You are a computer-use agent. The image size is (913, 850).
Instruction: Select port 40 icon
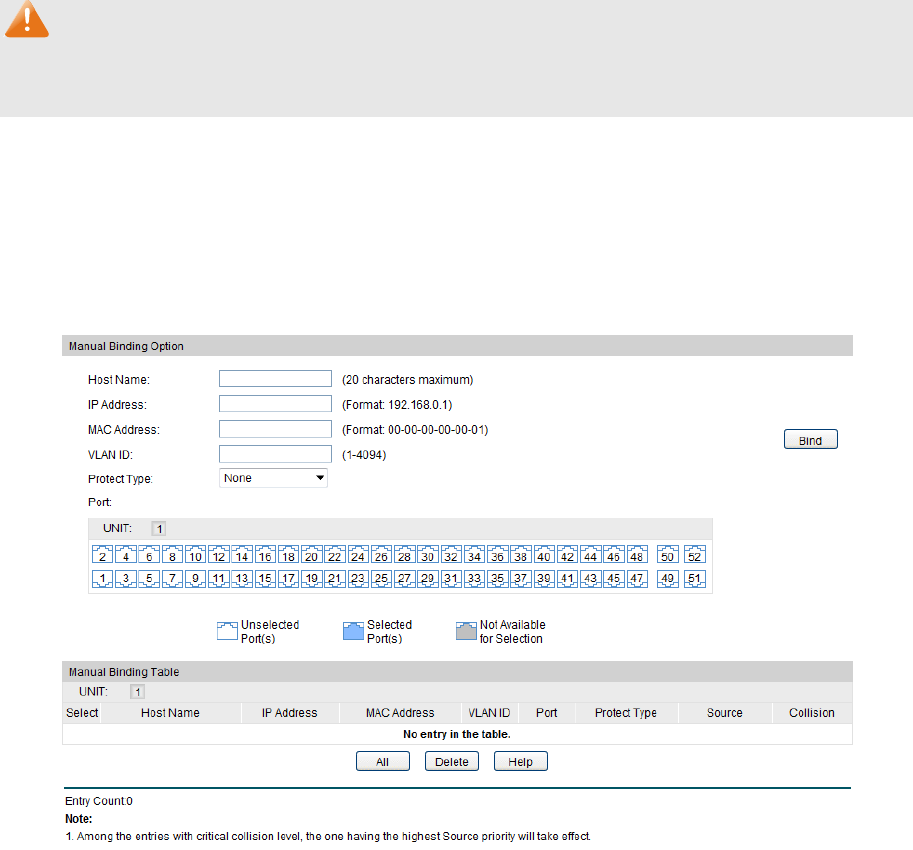[544, 555]
